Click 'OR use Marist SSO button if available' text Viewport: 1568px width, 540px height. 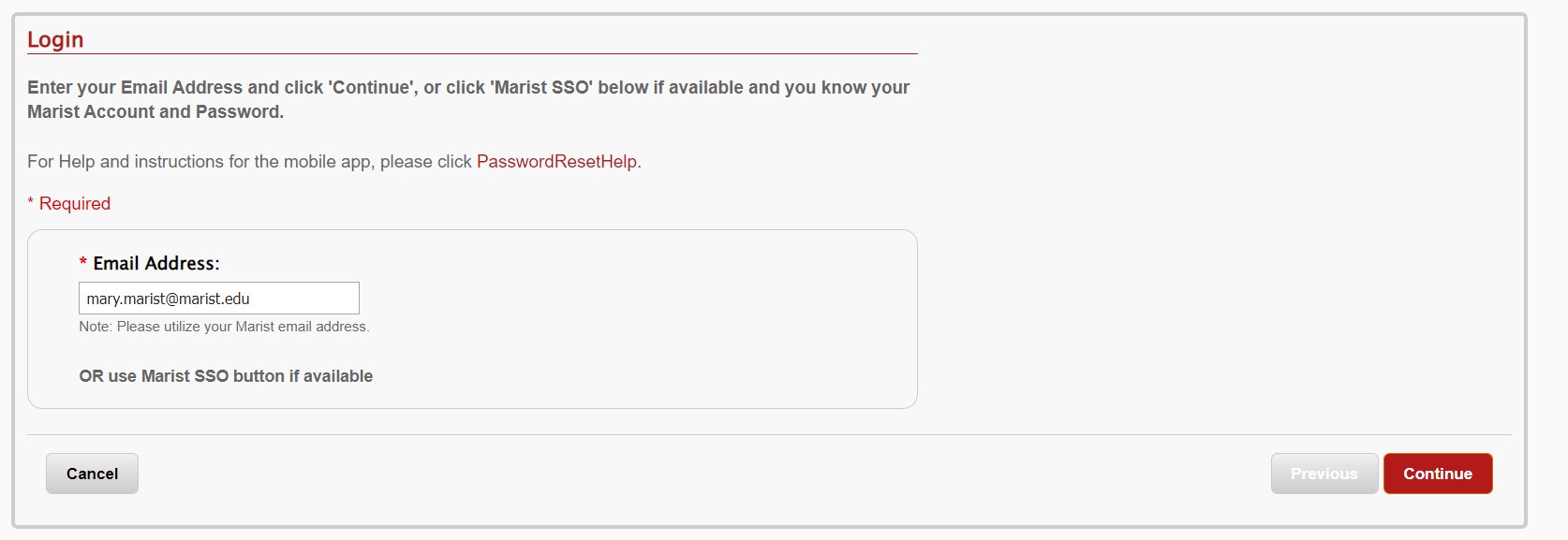226,376
